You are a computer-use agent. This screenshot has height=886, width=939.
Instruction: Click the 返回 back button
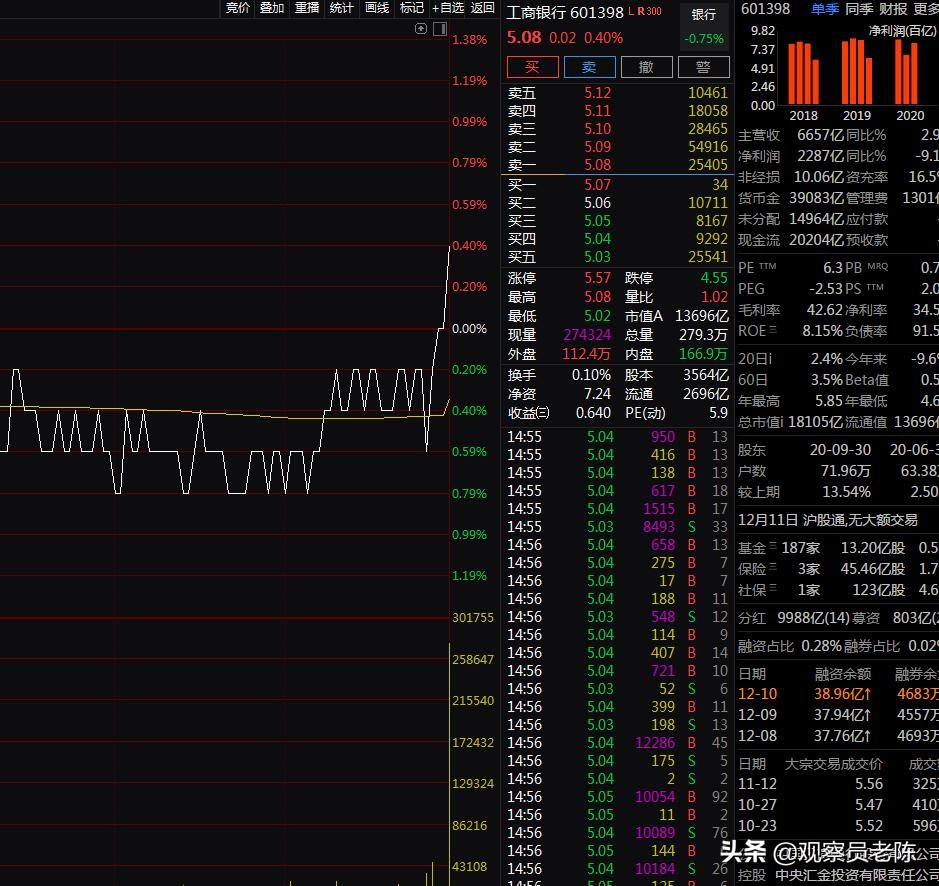pos(483,8)
